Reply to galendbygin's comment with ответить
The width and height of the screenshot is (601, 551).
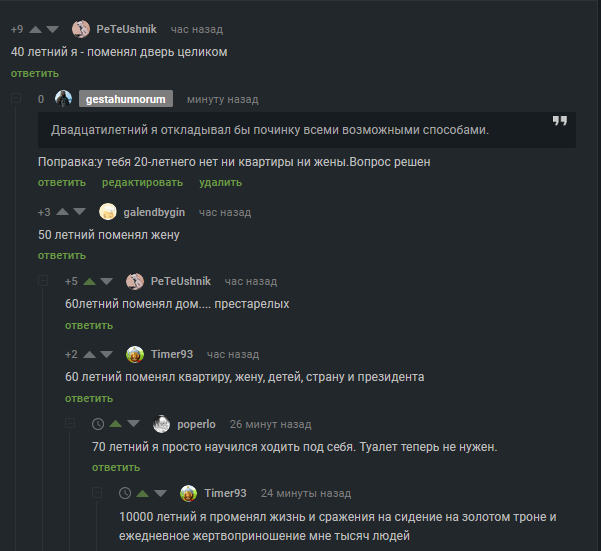tap(62, 256)
